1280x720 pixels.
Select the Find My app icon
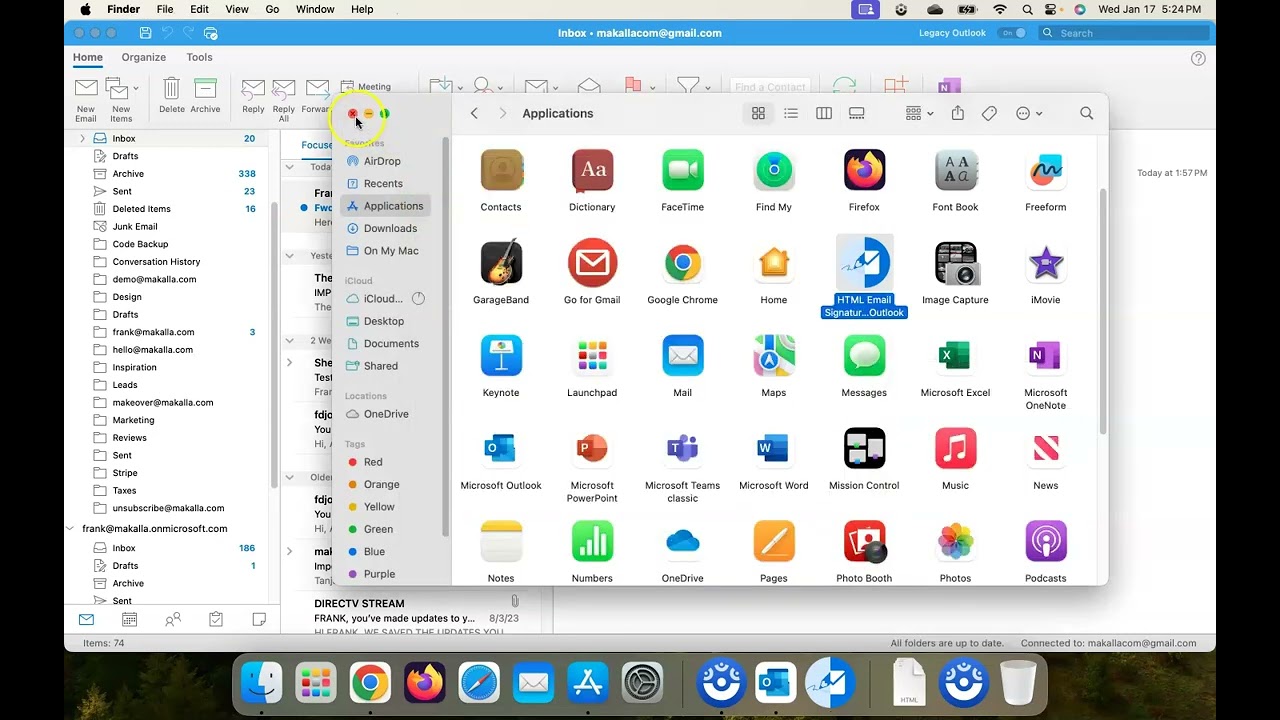[774, 170]
